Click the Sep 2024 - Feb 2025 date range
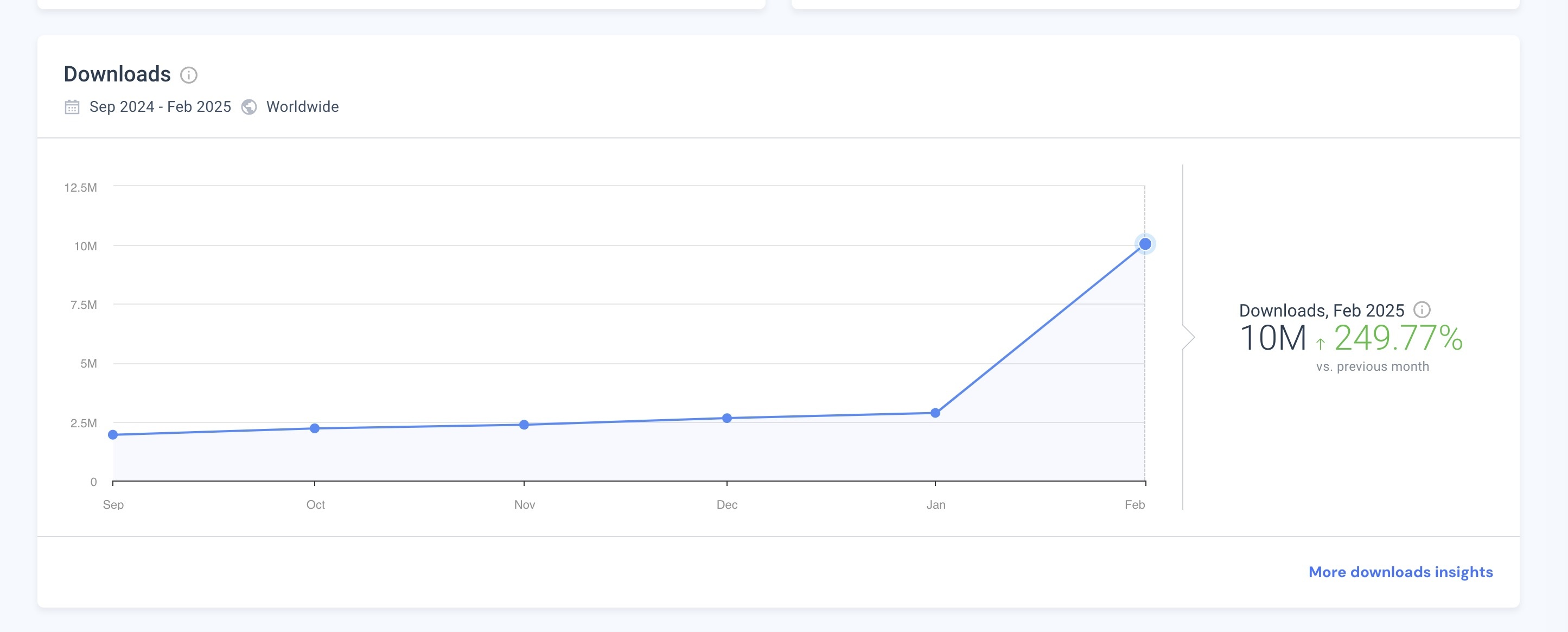 160,107
